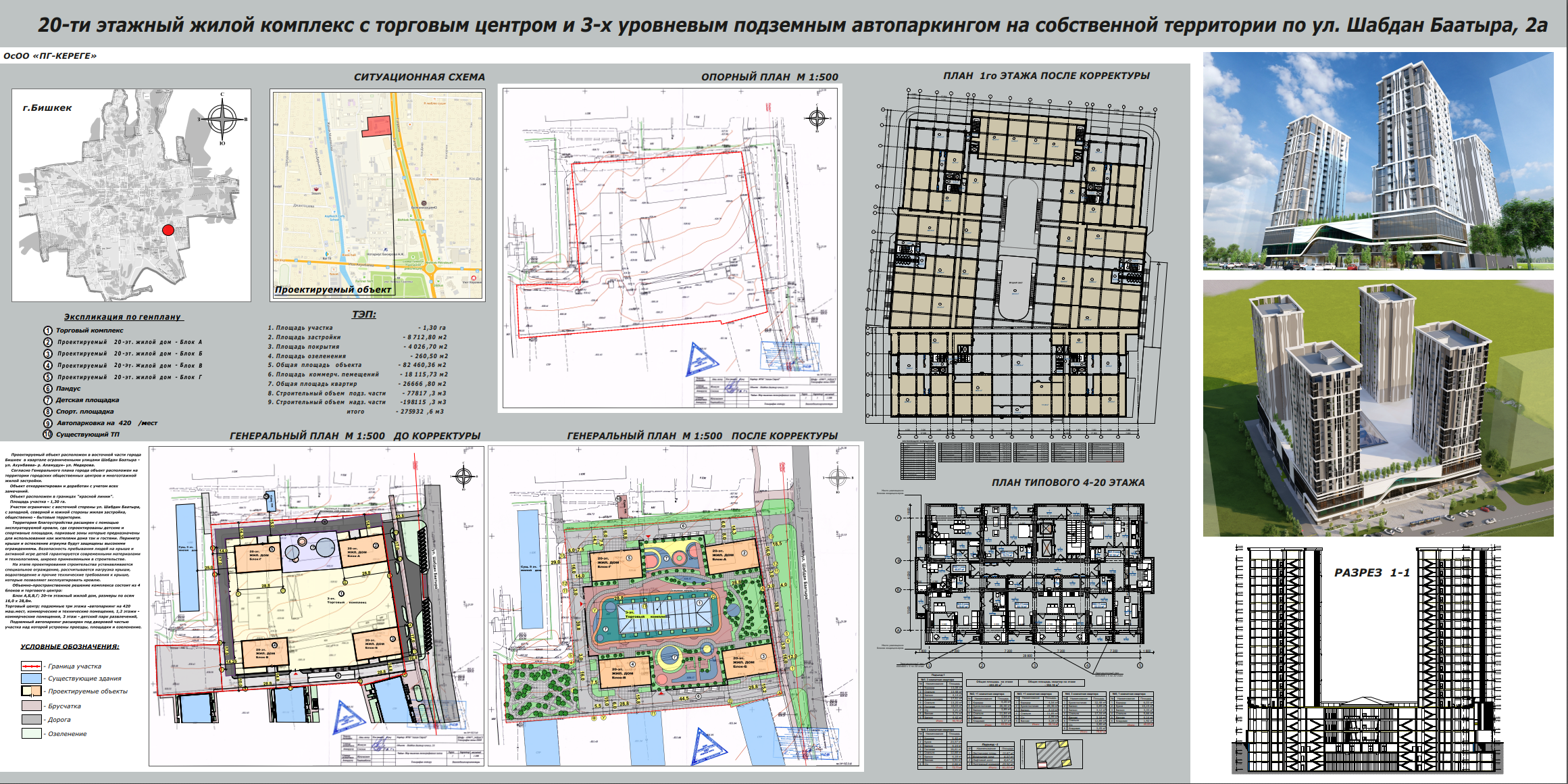Click the ТЭП: underlined heading
The width and height of the screenshot is (1568, 784).
pyautogui.click(x=363, y=314)
